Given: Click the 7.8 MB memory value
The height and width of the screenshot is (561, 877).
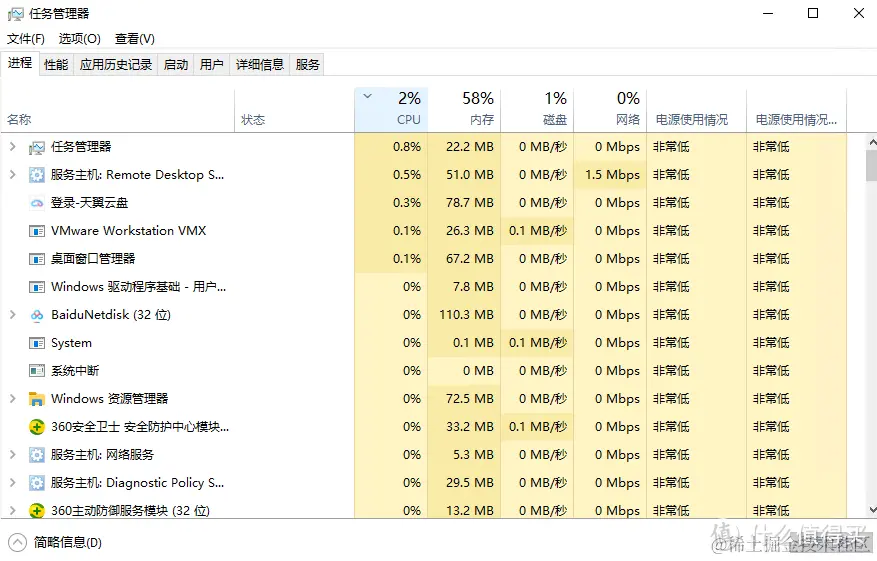Looking at the screenshot, I should [473, 286].
